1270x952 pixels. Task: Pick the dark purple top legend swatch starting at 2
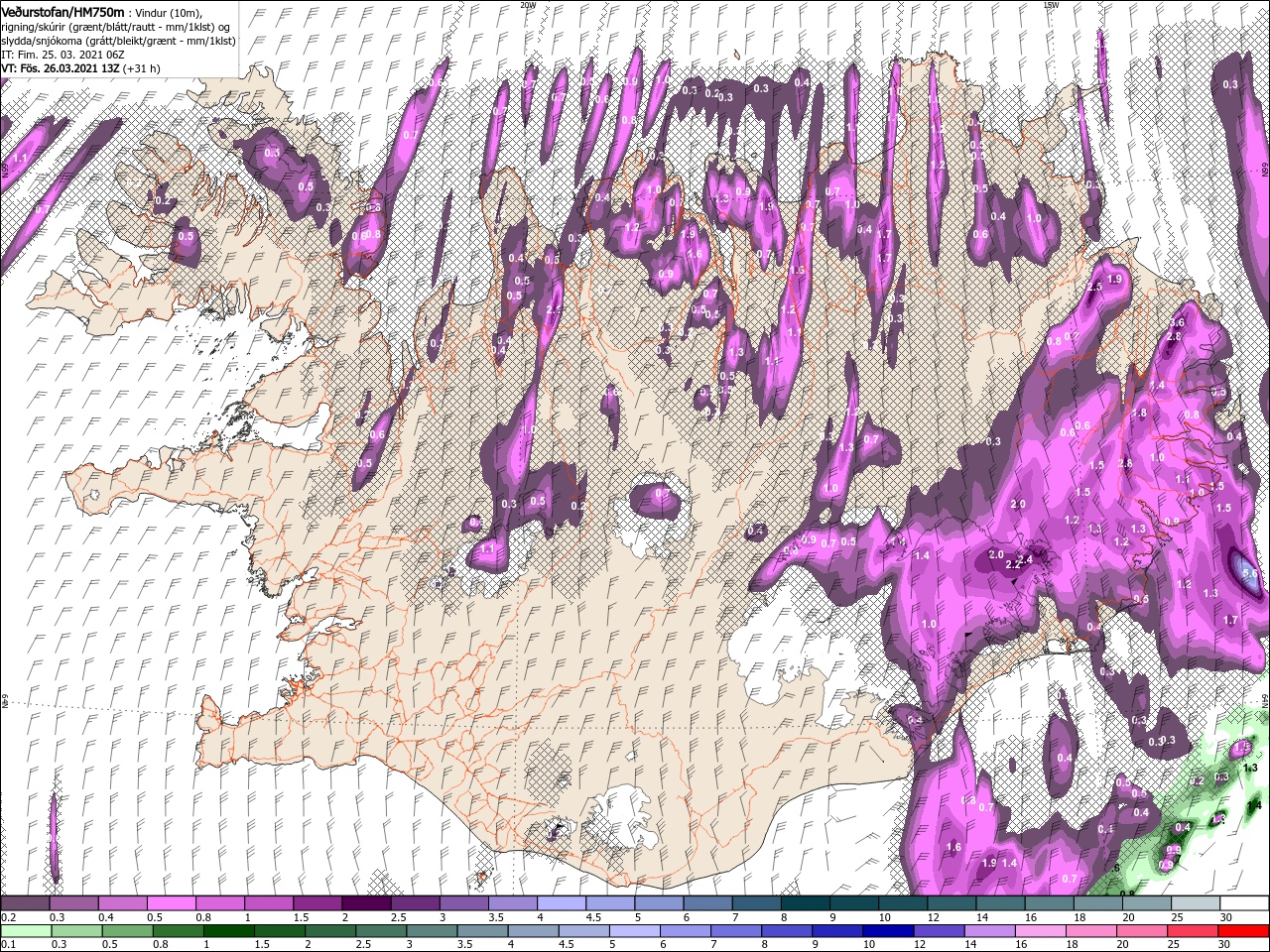367,903
